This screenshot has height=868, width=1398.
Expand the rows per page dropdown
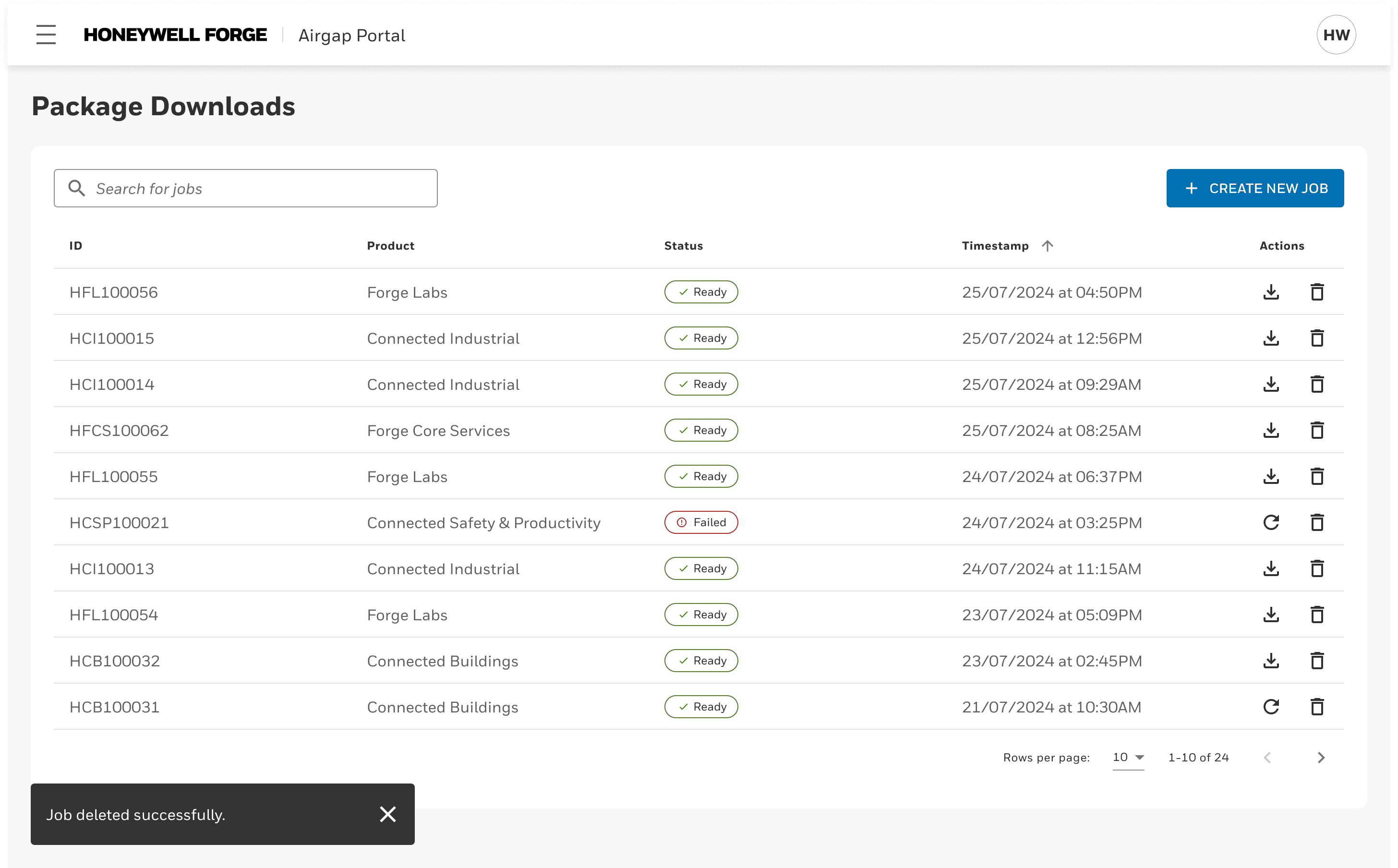tap(1128, 757)
